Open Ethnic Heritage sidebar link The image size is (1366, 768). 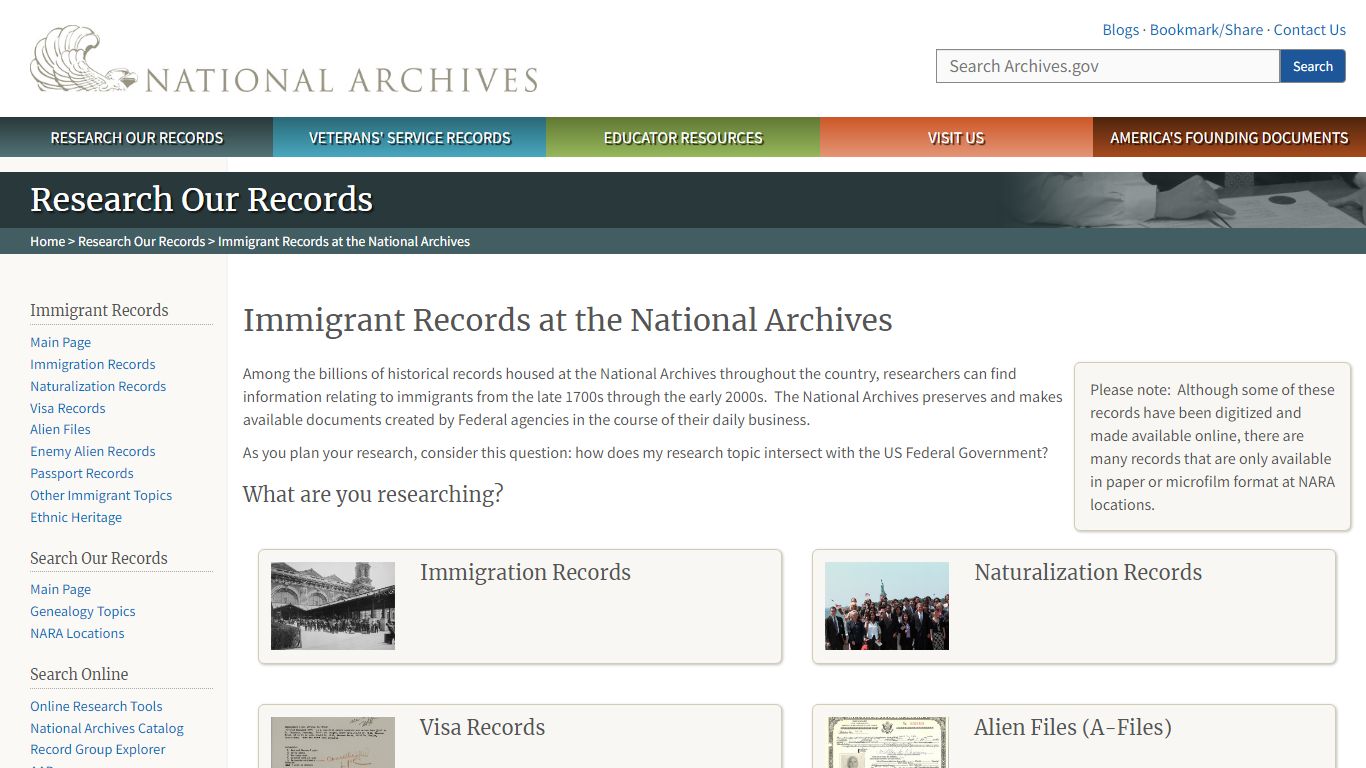click(76, 517)
